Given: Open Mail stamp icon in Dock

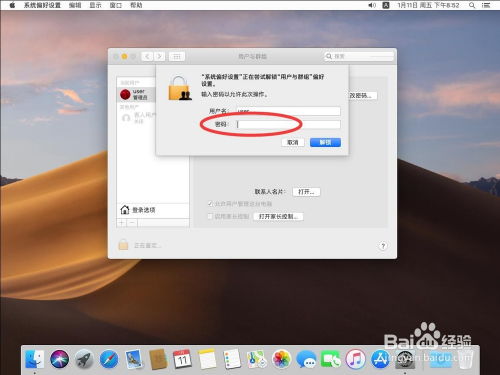Looking at the screenshot, I should tap(133, 359).
